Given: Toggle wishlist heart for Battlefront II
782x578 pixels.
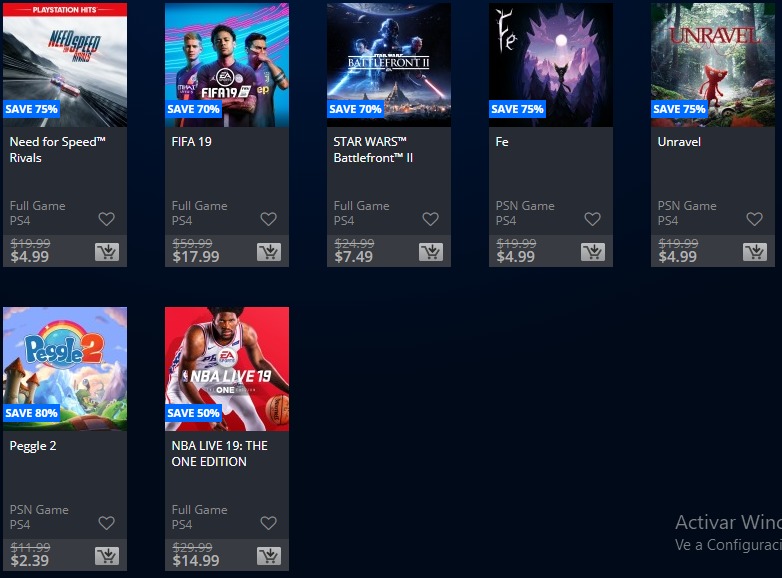Looking at the screenshot, I should [x=430, y=219].
